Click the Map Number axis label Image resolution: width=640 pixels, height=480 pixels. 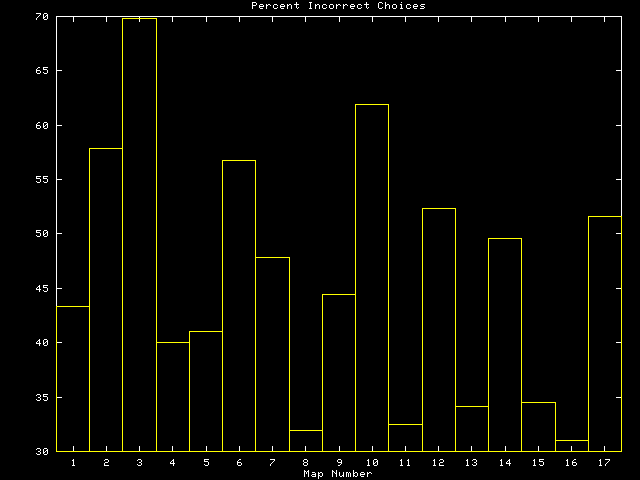click(338, 474)
